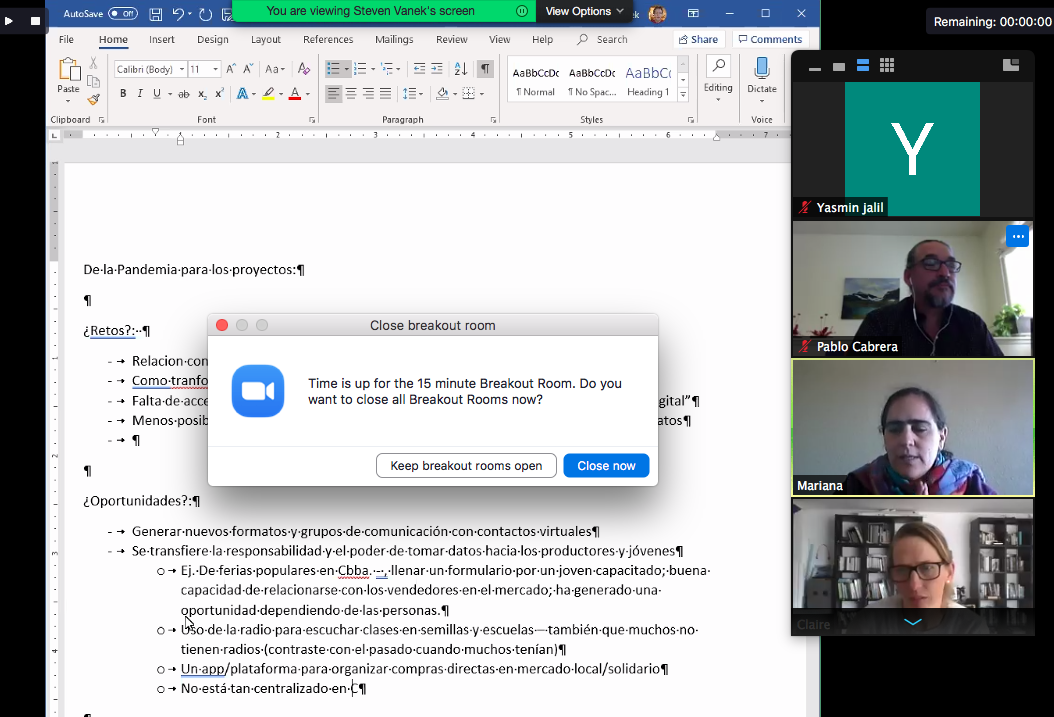Viewport: 1054px width, 717px height.
Task: Click the Save disk icon
Action: tap(156, 13)
